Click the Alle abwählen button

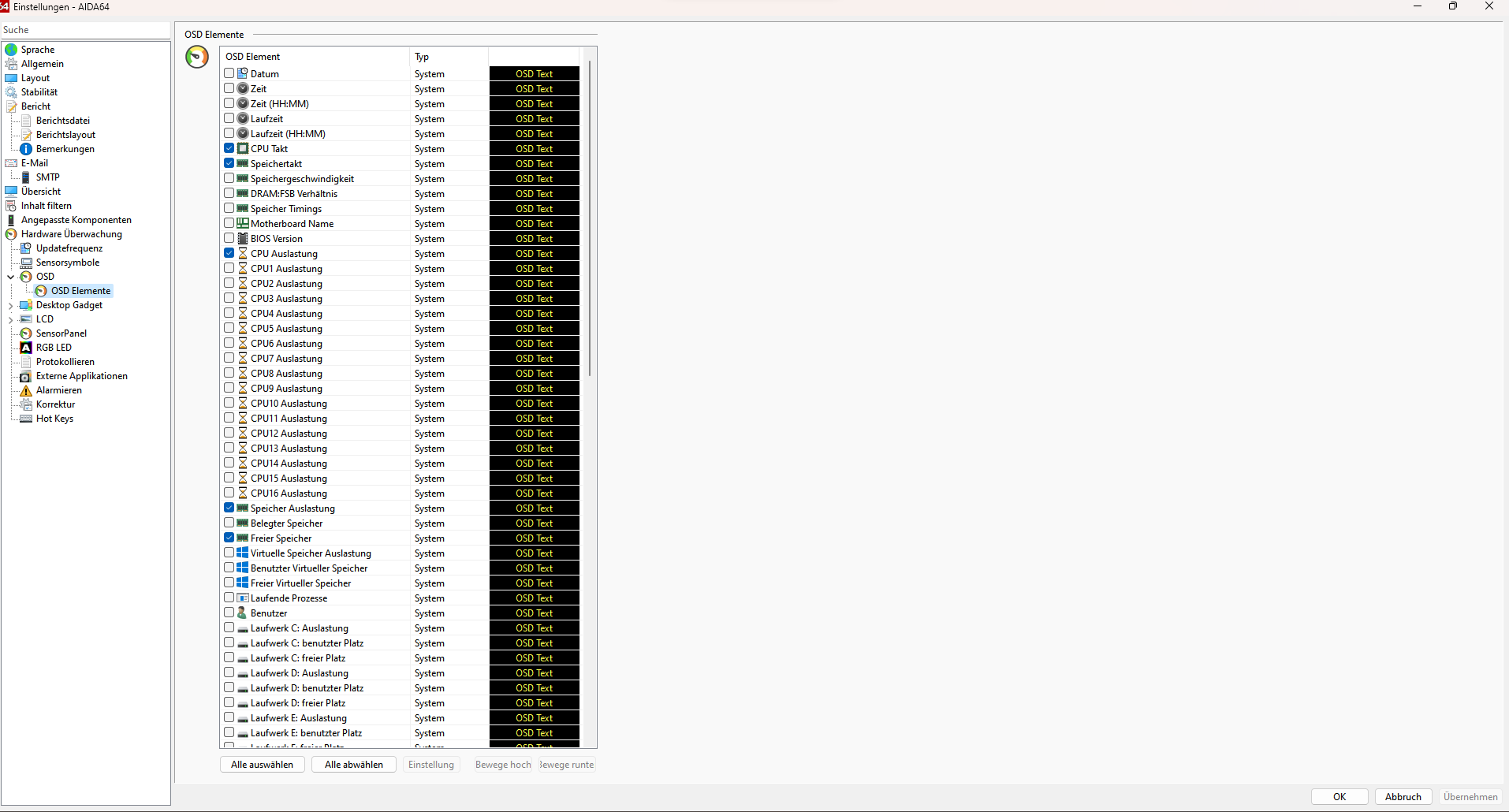point(354,765)
